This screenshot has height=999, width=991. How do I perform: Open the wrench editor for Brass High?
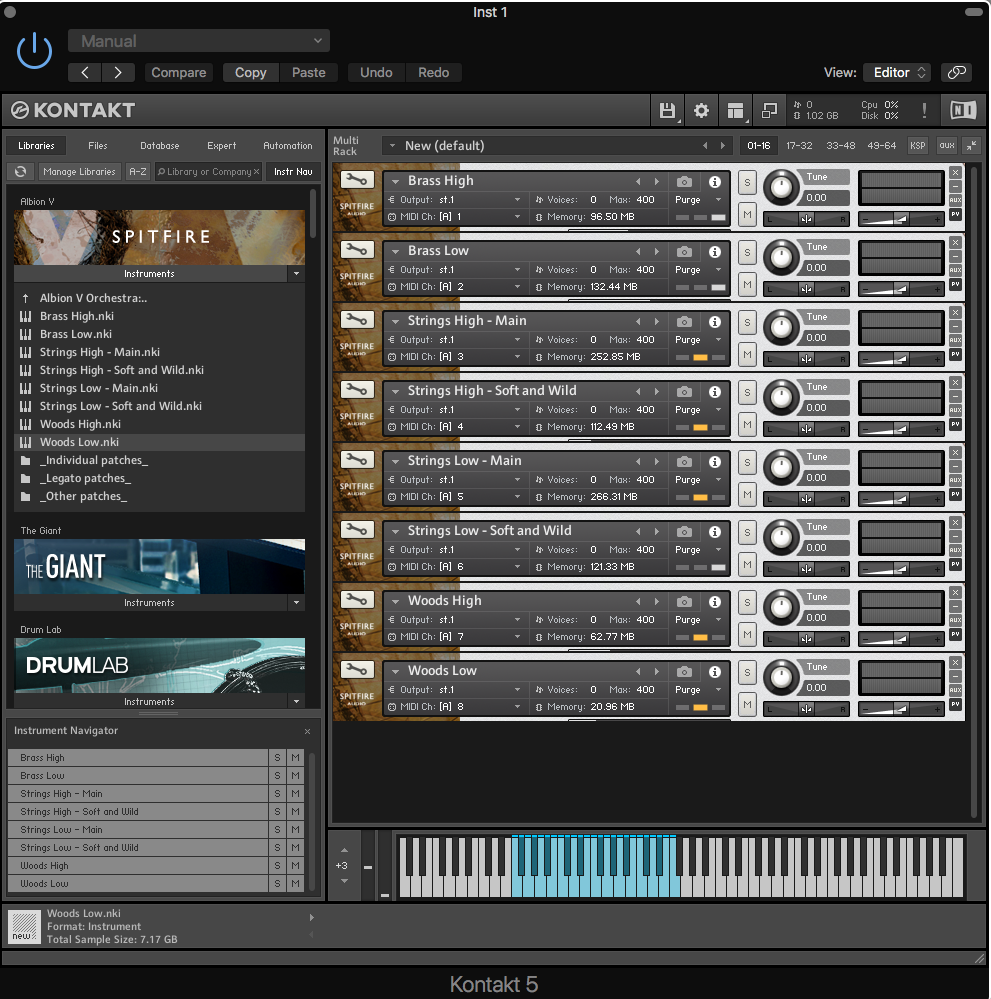click(x=357, y=180)
